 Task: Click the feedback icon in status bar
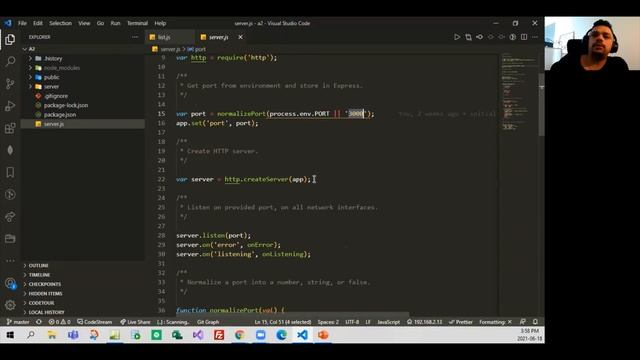522,322
